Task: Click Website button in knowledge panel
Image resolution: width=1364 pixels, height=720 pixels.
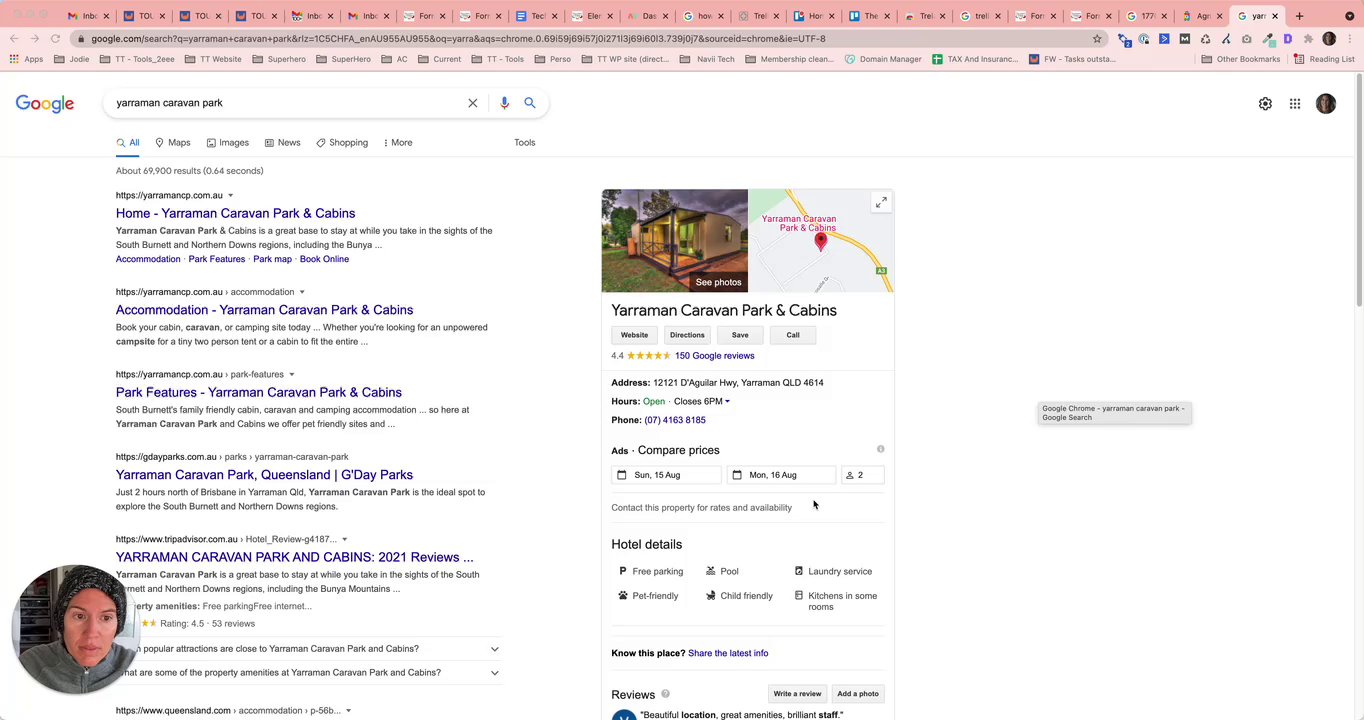Action: tap(634, 335)
